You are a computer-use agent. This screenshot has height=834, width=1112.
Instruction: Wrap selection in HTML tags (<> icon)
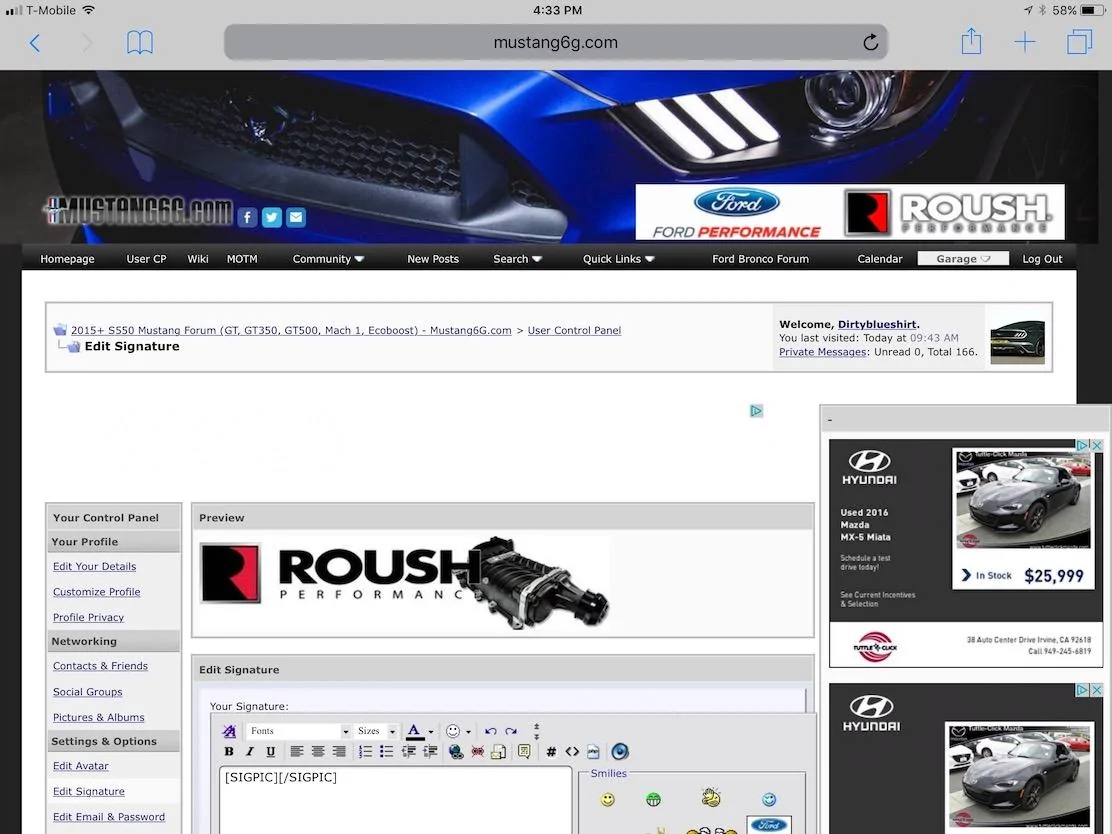[x=572, y=752]
